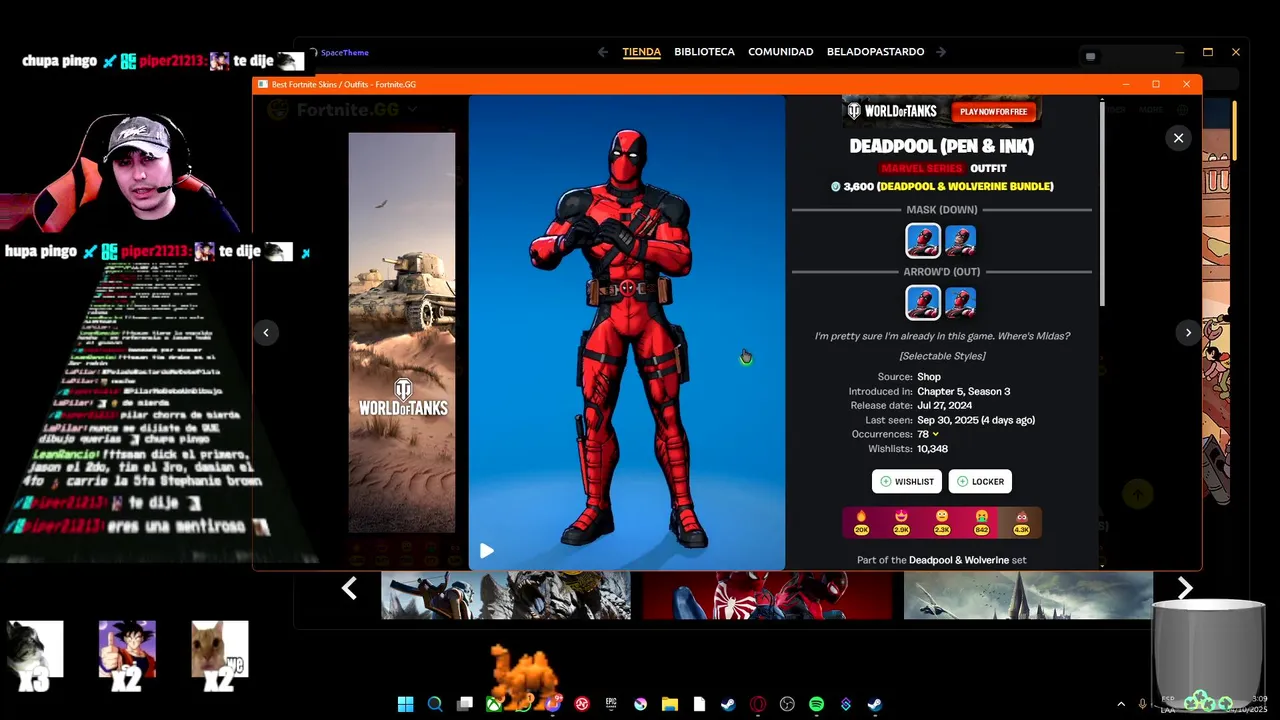Open Opera GX from the taskbar

coord(758,704)
